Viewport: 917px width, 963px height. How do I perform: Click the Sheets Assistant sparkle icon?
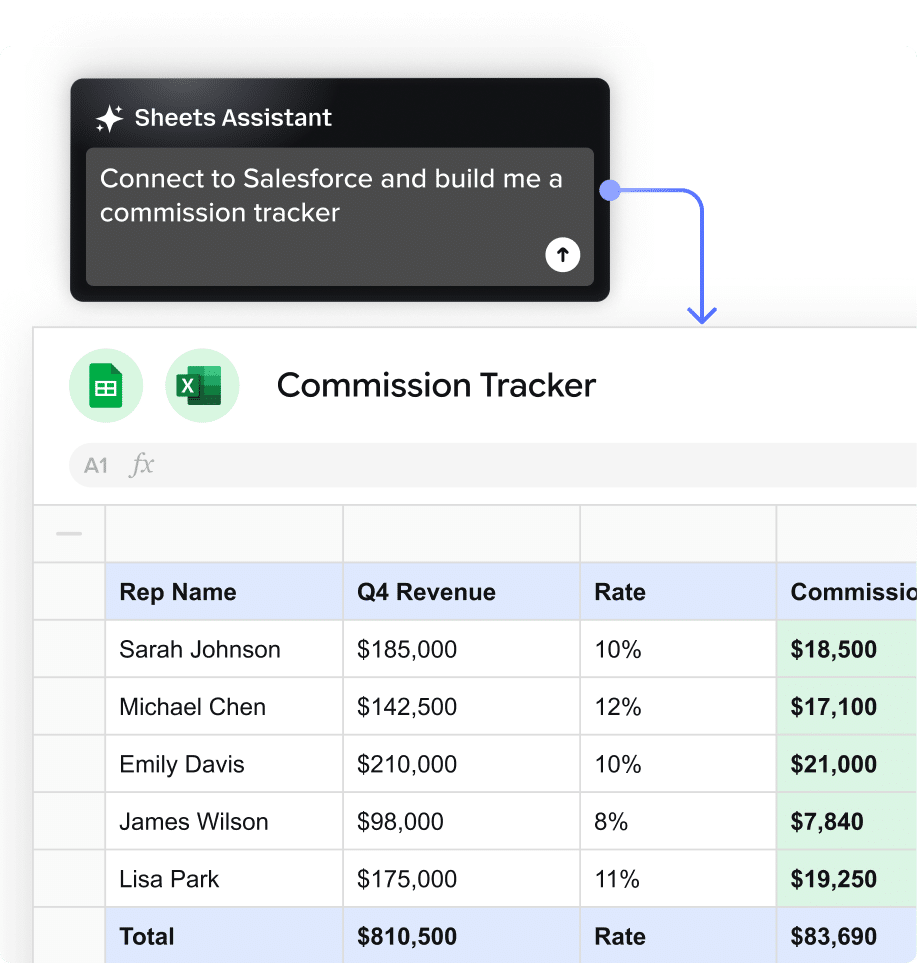click(109, 118)
